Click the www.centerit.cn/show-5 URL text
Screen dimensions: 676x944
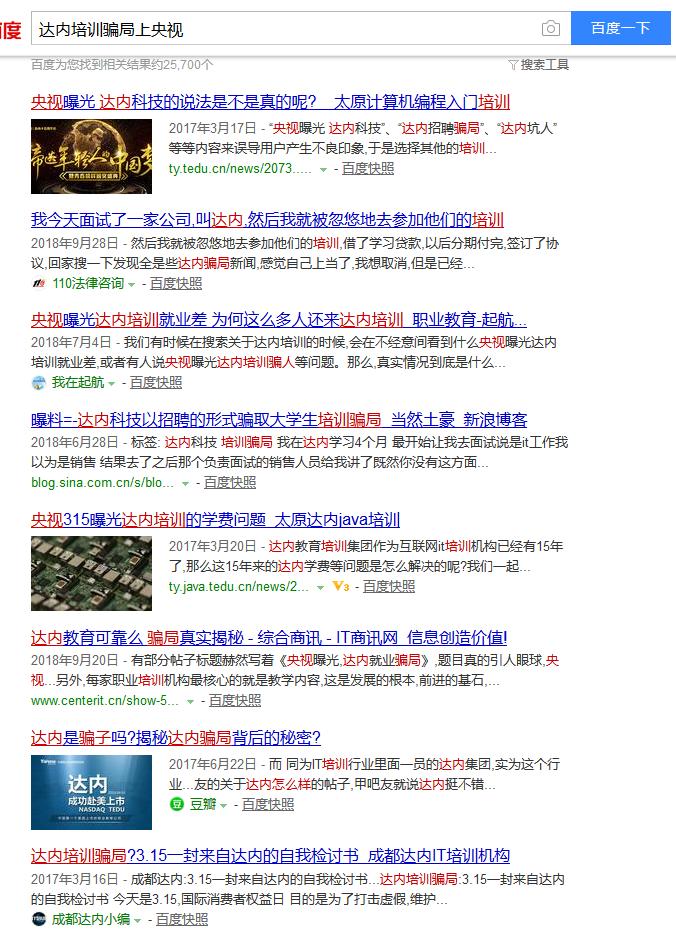[105, 700]
